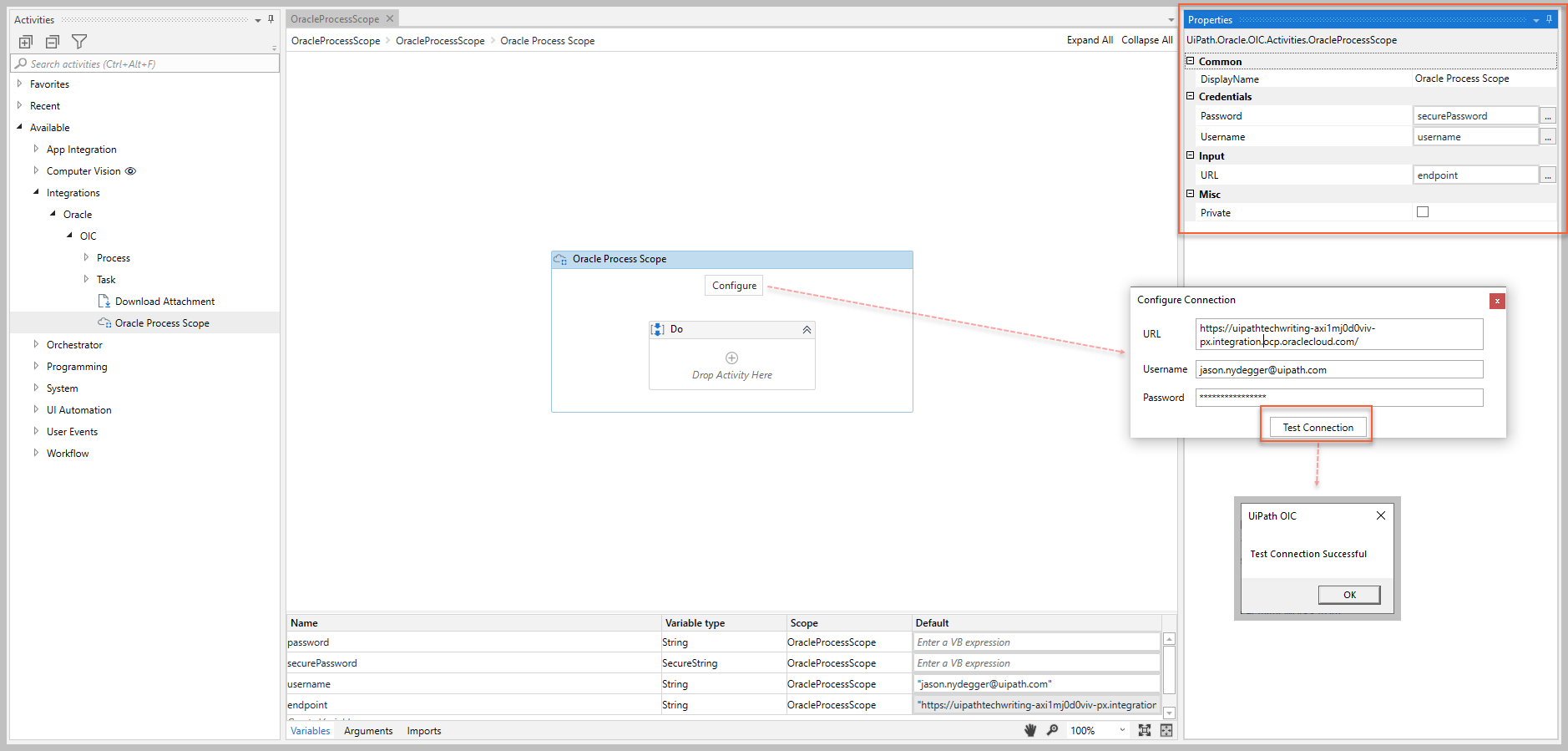Click OK in UiPath OIC dialog
This screenshot has width=1568, height=751.
point(1349,595)
